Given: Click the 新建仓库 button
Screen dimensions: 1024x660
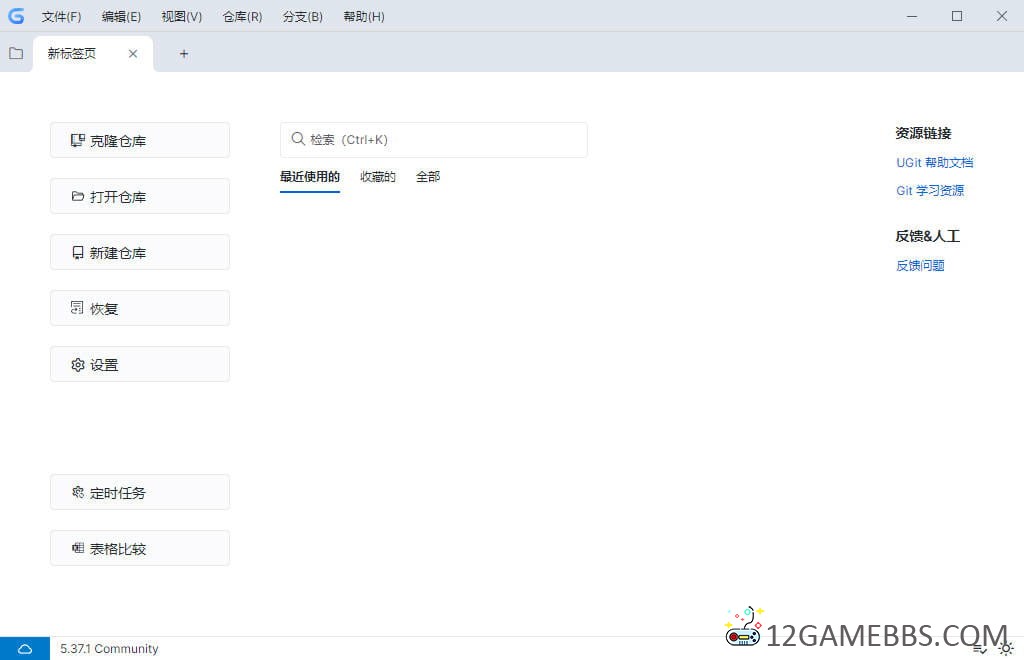Looking at the screenshot, I should 140,253.
